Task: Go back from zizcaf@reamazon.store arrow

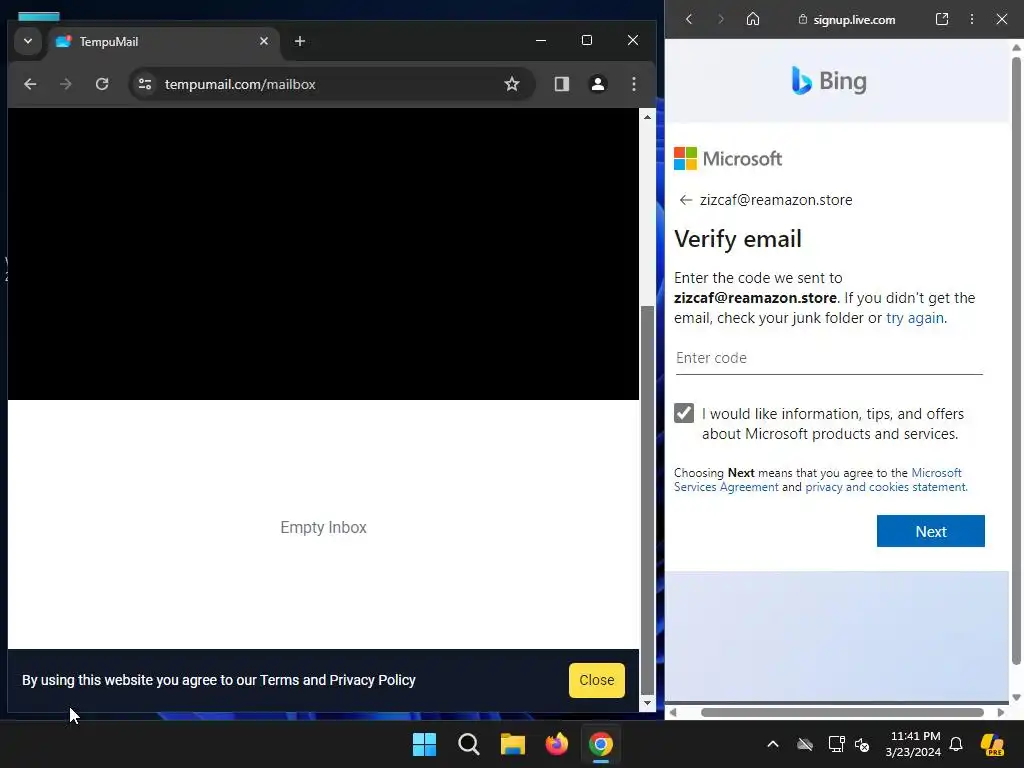Action: [x=685, y=200]
